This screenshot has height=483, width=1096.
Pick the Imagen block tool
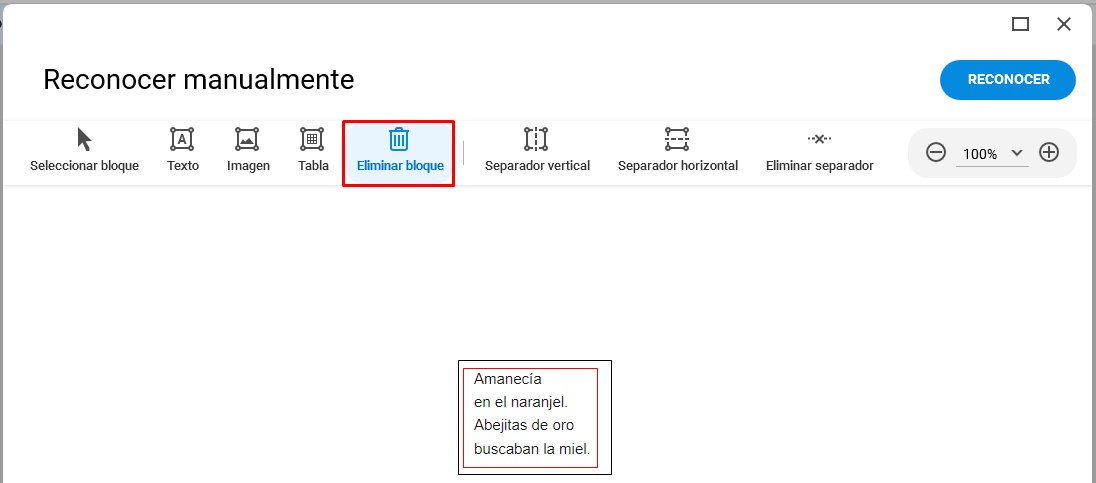pyautogui.click(x=248, y=150)
